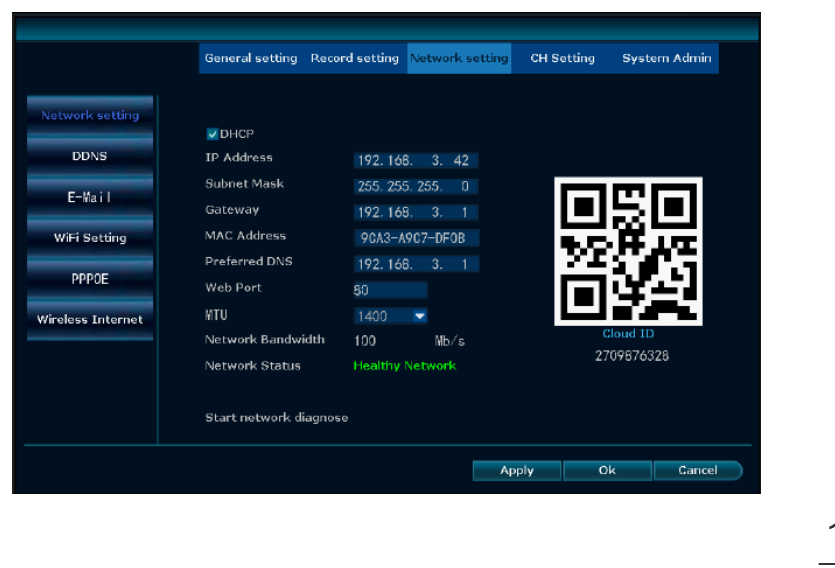
Task: Click the IP Address field
Action: click(x=416, y=160)
